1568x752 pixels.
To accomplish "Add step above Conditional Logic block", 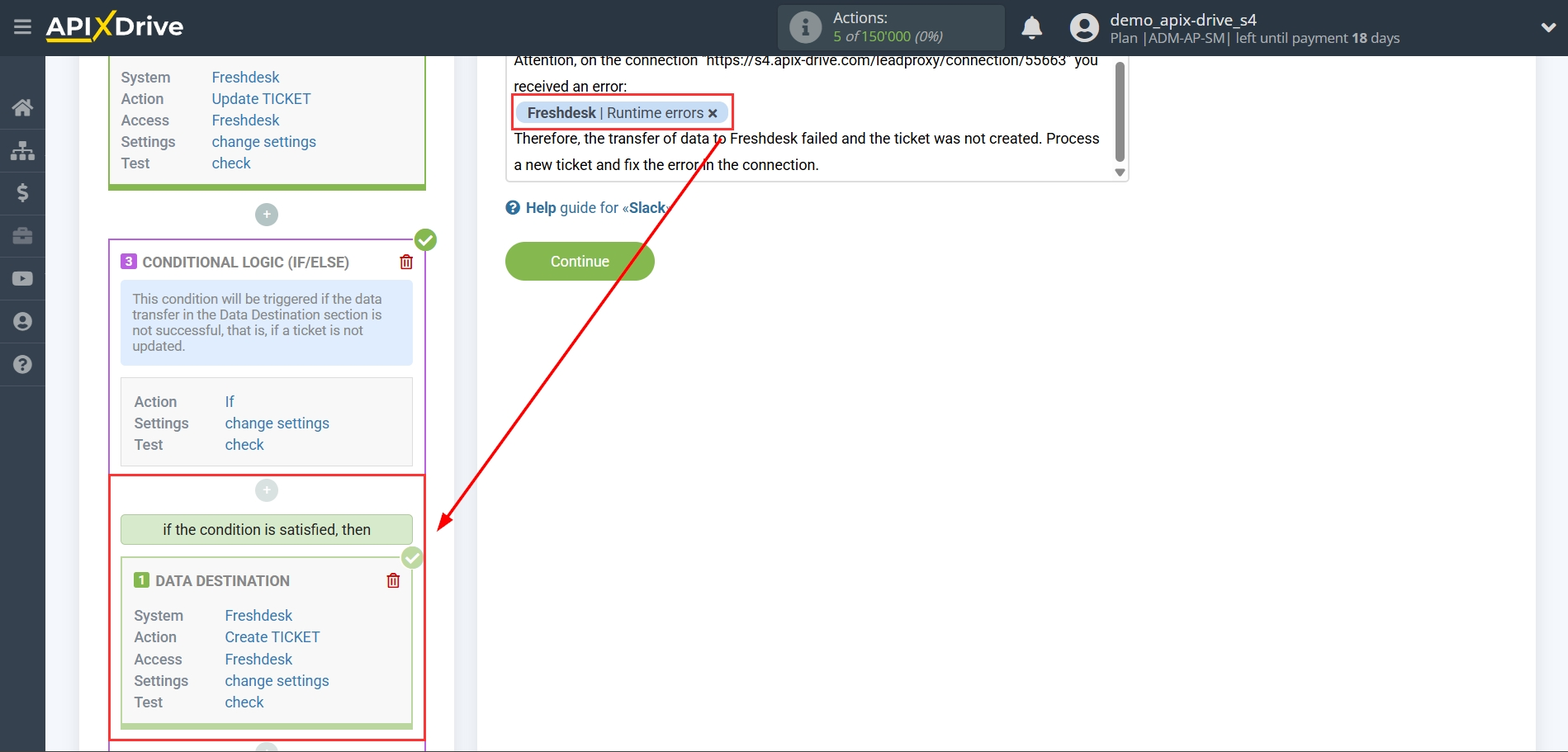I will pyautogui.click(x=267, y=215).
